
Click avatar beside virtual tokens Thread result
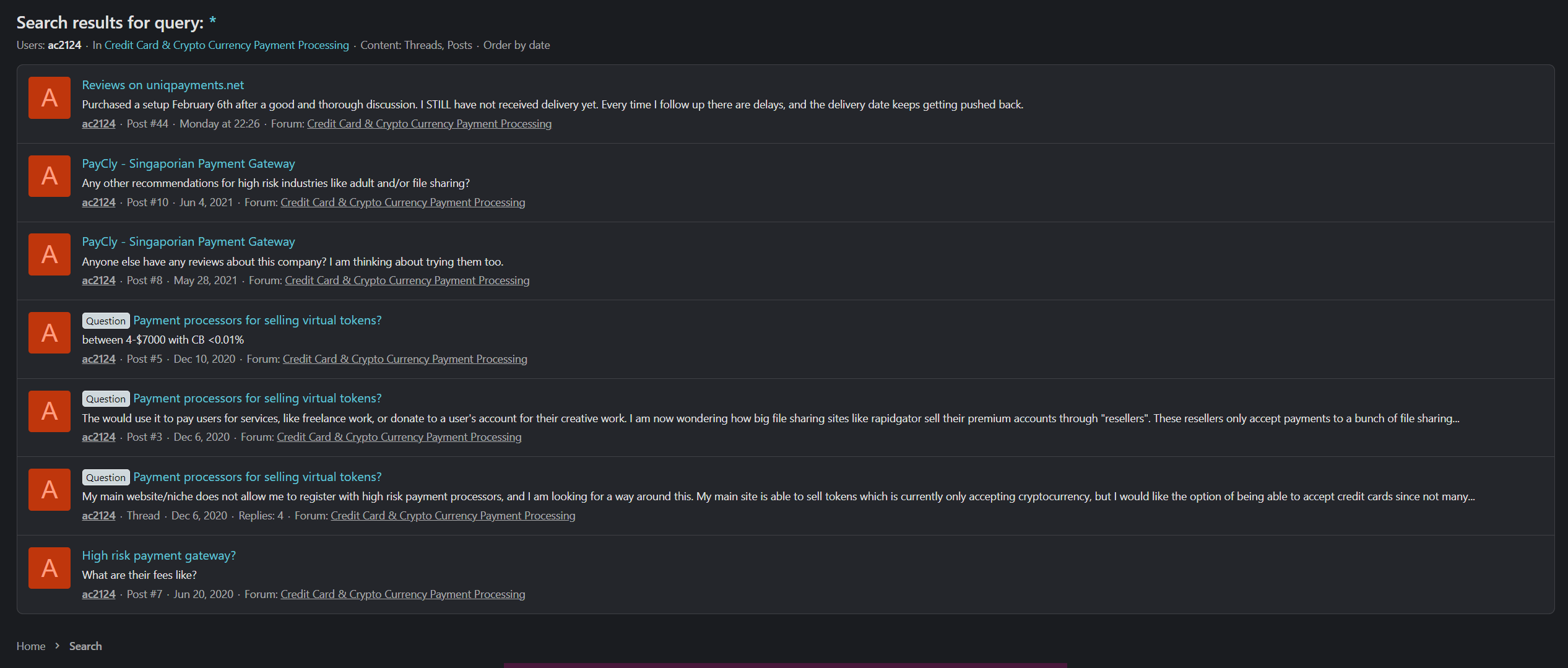(x=50, y=490)
